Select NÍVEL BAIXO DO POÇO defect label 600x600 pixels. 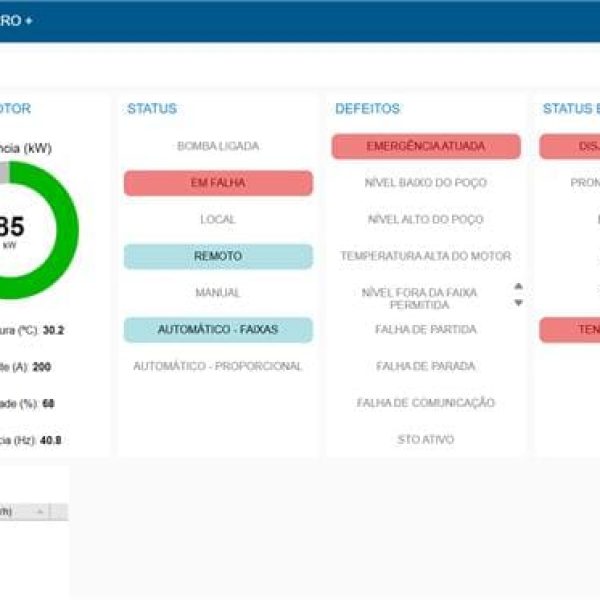point(426,183)
